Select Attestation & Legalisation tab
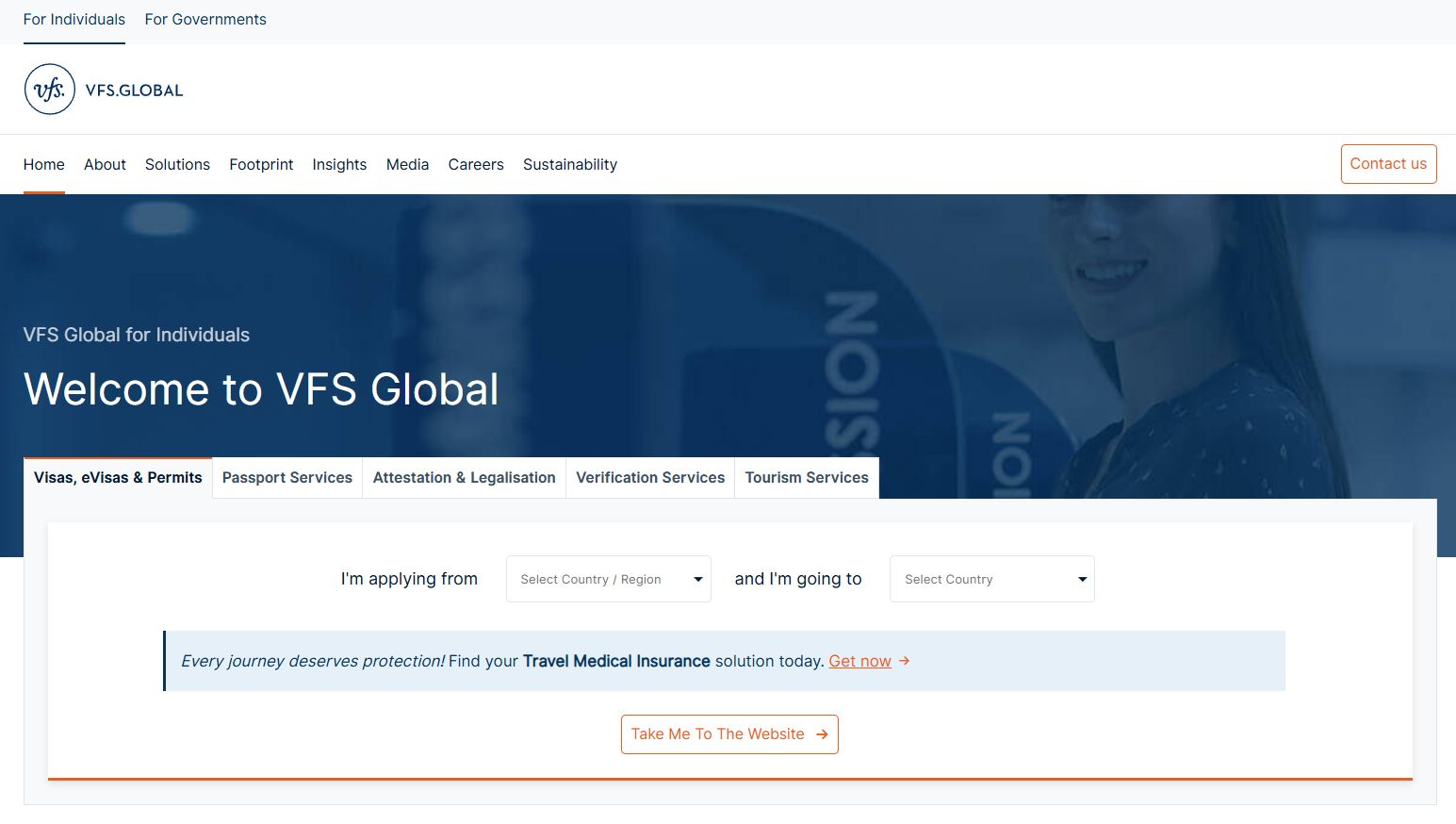Screen dimensions: 1456x824 [x=465, y=478]
